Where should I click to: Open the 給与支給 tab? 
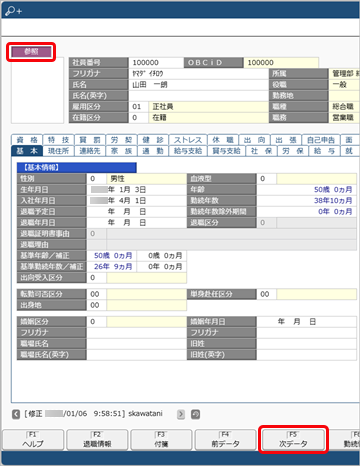click(188, 151)
